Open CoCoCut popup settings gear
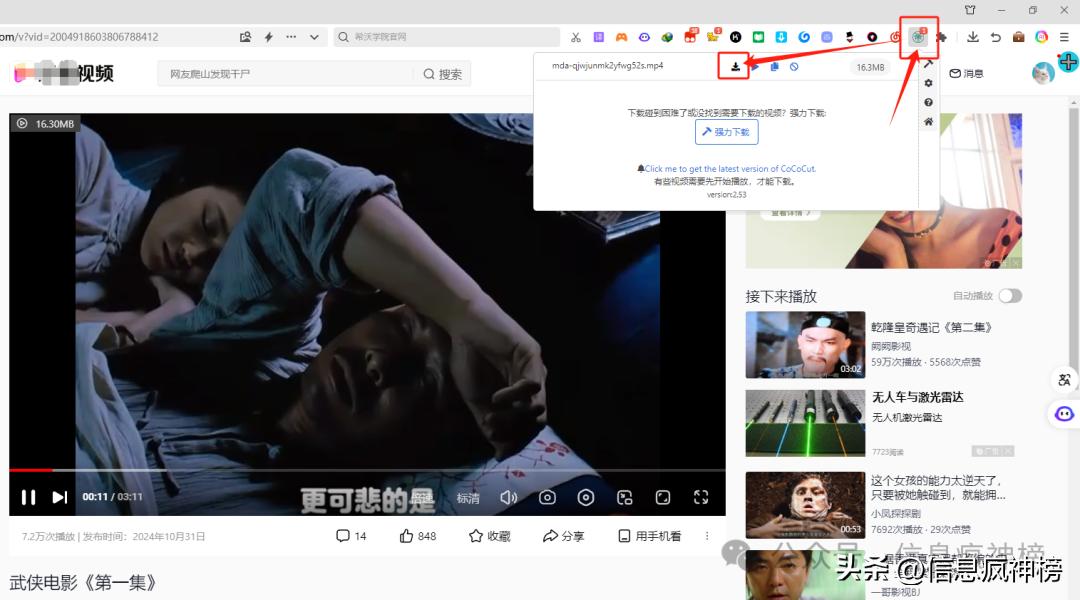 click(928, 83)
